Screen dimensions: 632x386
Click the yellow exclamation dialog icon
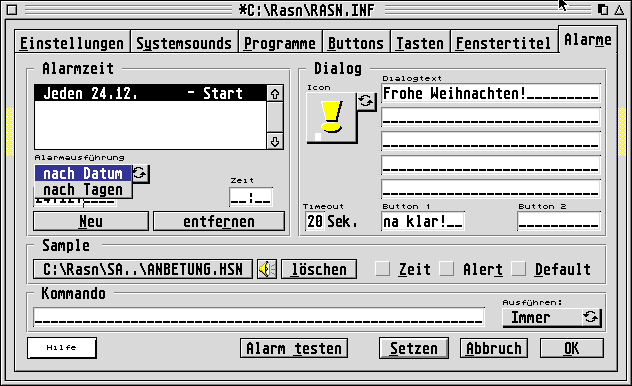332,118
